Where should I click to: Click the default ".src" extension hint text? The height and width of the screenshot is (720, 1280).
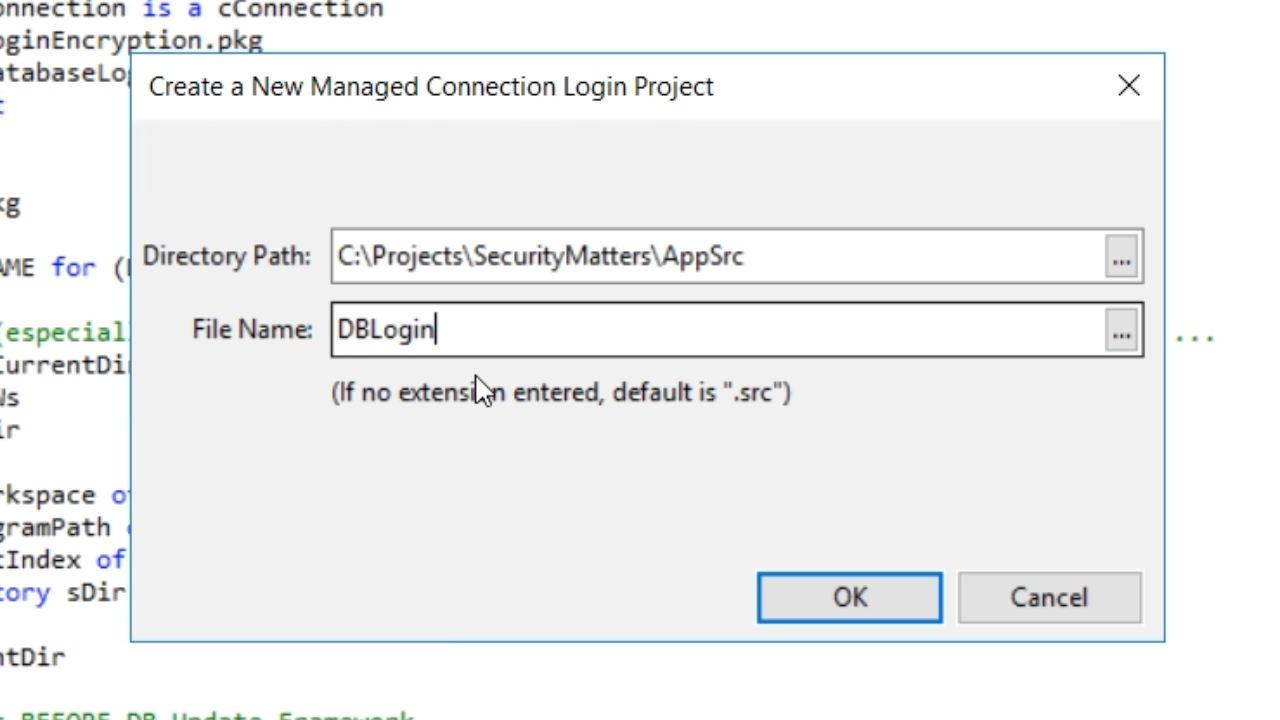click(x=561, y=392)
